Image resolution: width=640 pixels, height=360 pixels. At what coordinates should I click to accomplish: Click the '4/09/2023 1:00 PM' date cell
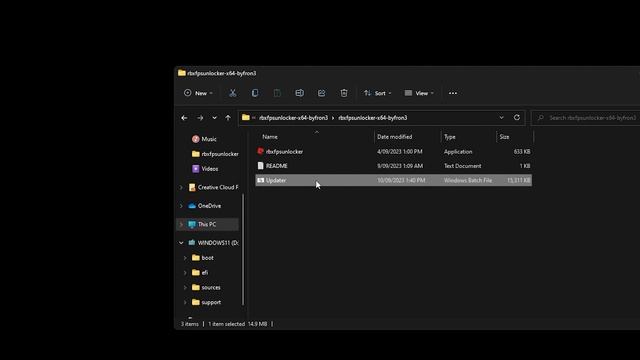tap(400, 151)
